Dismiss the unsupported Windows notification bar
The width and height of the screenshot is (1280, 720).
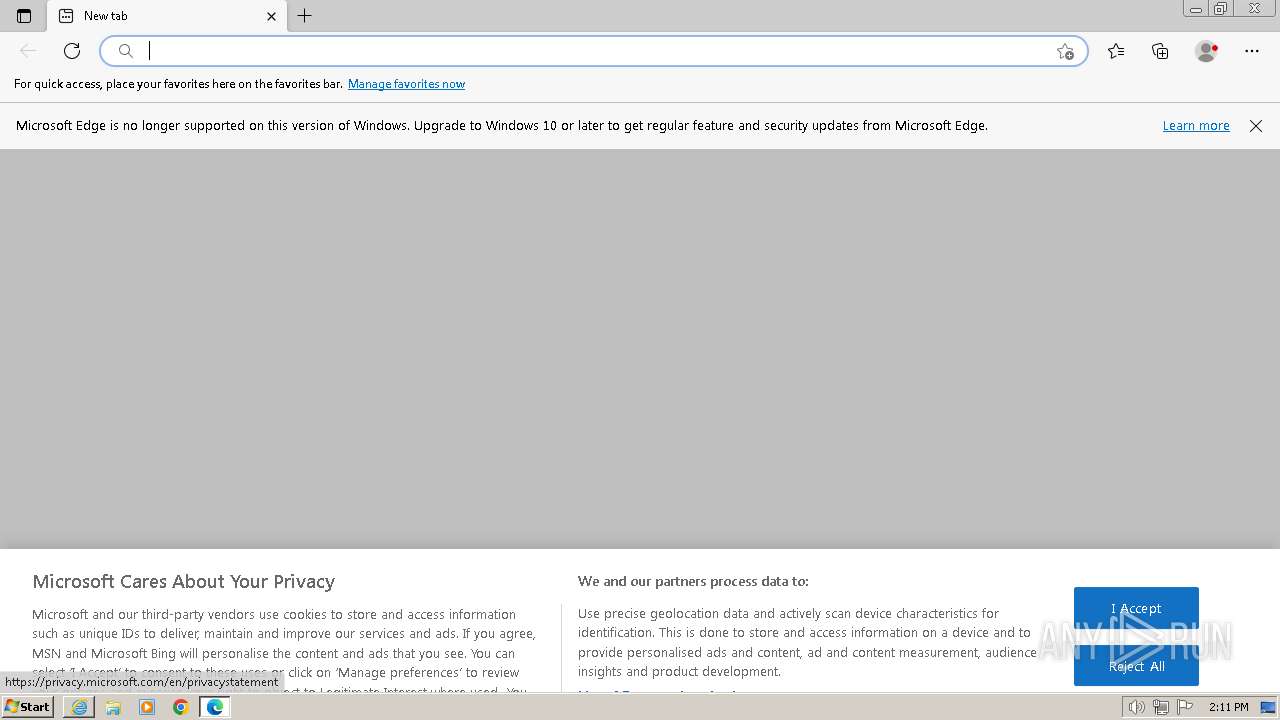coord(1256,126)
